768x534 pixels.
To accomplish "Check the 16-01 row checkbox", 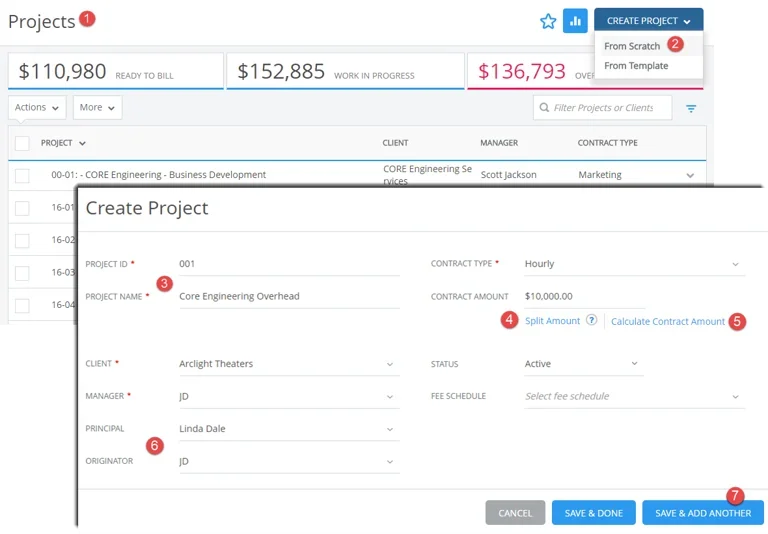I will pyautogui.click(x=22, y=208).
